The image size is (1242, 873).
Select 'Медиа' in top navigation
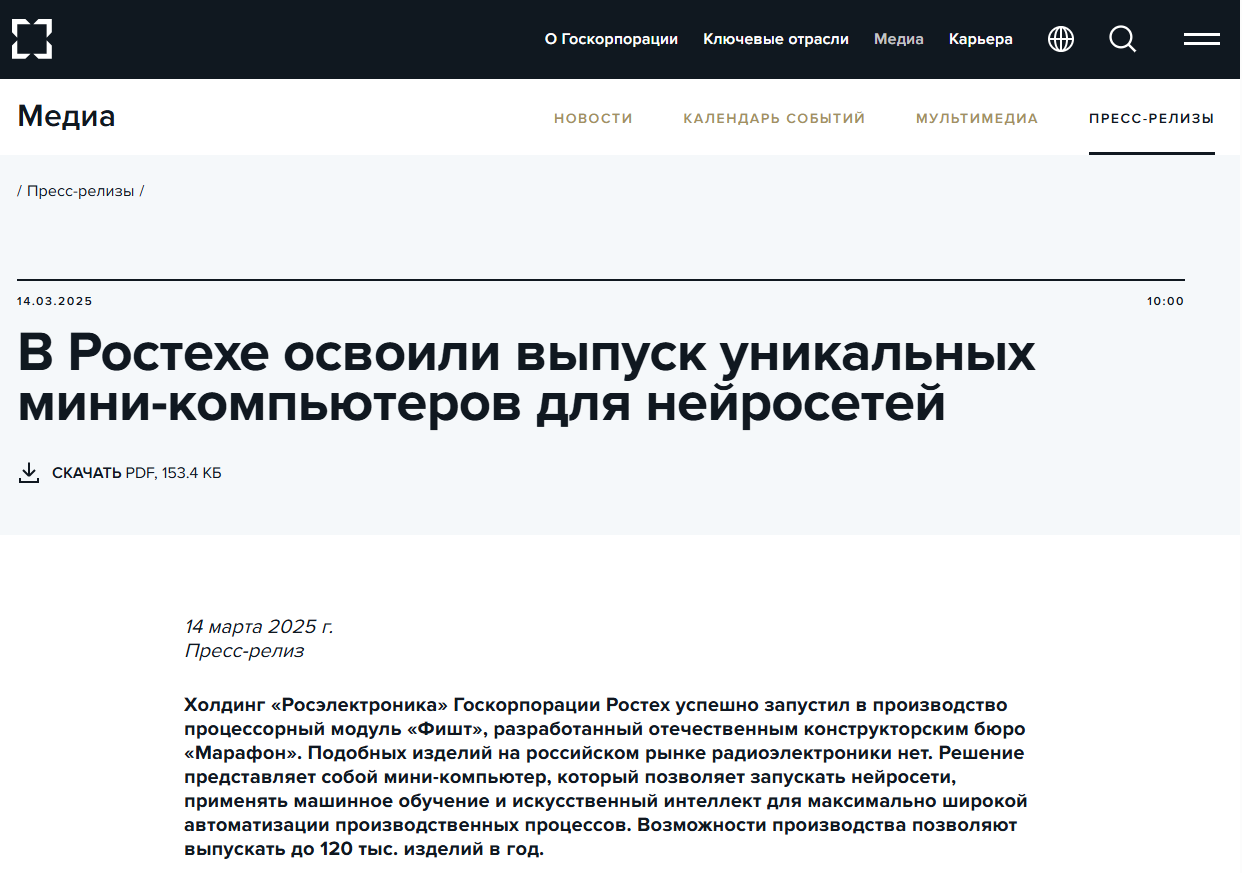pyautogui.click(x=899, y=39)
